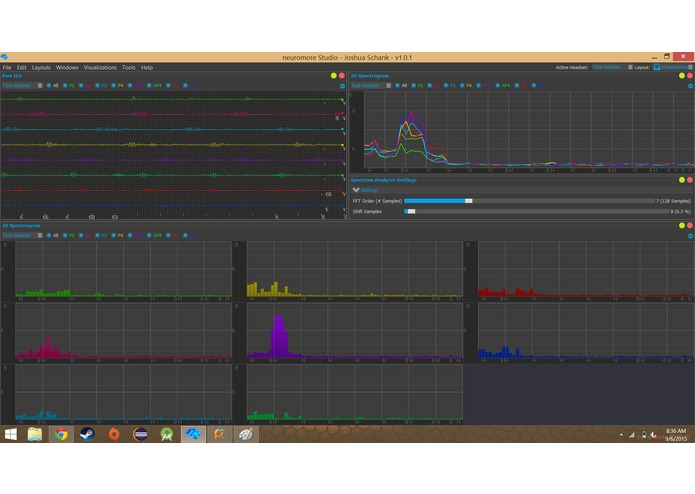Click the green dock button of Raw EEG panel
The image size is (695, 494).
(x=333, y=76)
